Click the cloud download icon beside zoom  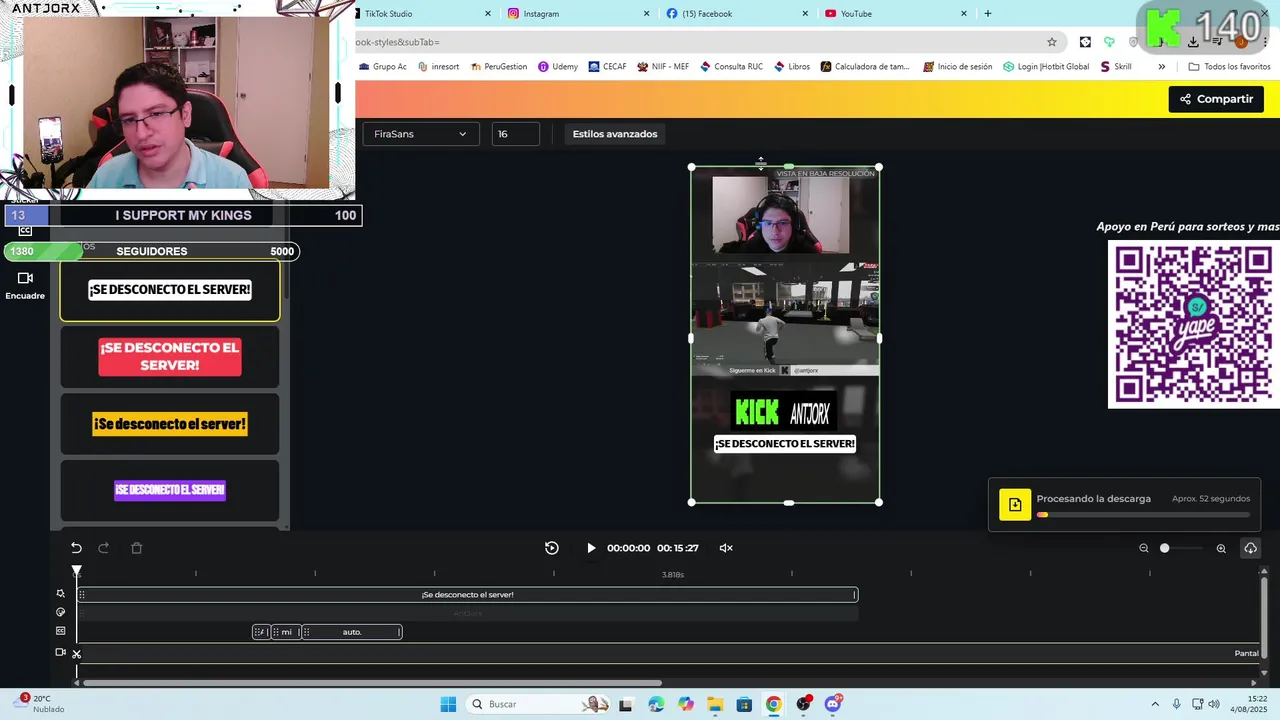click(x=1250, y=548)
